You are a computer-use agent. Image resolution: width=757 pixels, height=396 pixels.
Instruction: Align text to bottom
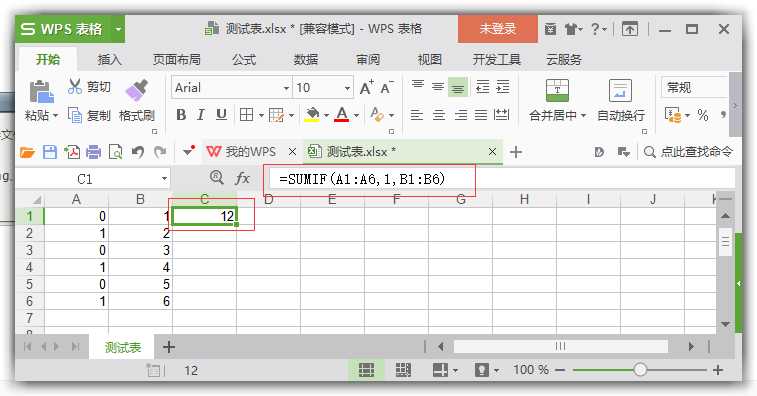[x=458, y=87]
